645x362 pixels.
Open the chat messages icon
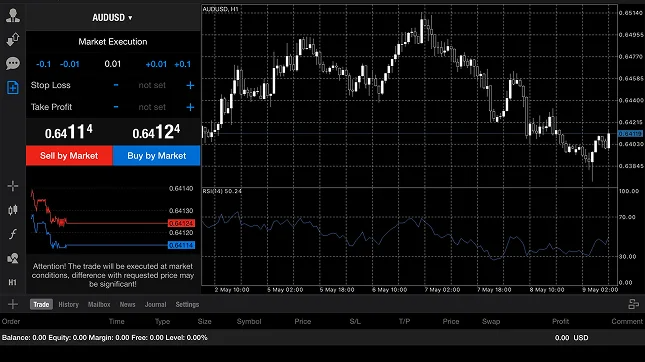tap(13, 63)
